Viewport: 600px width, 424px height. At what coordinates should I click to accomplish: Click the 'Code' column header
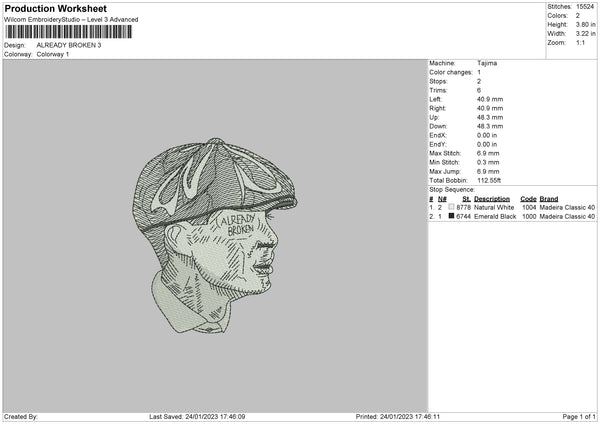(528, 199)
